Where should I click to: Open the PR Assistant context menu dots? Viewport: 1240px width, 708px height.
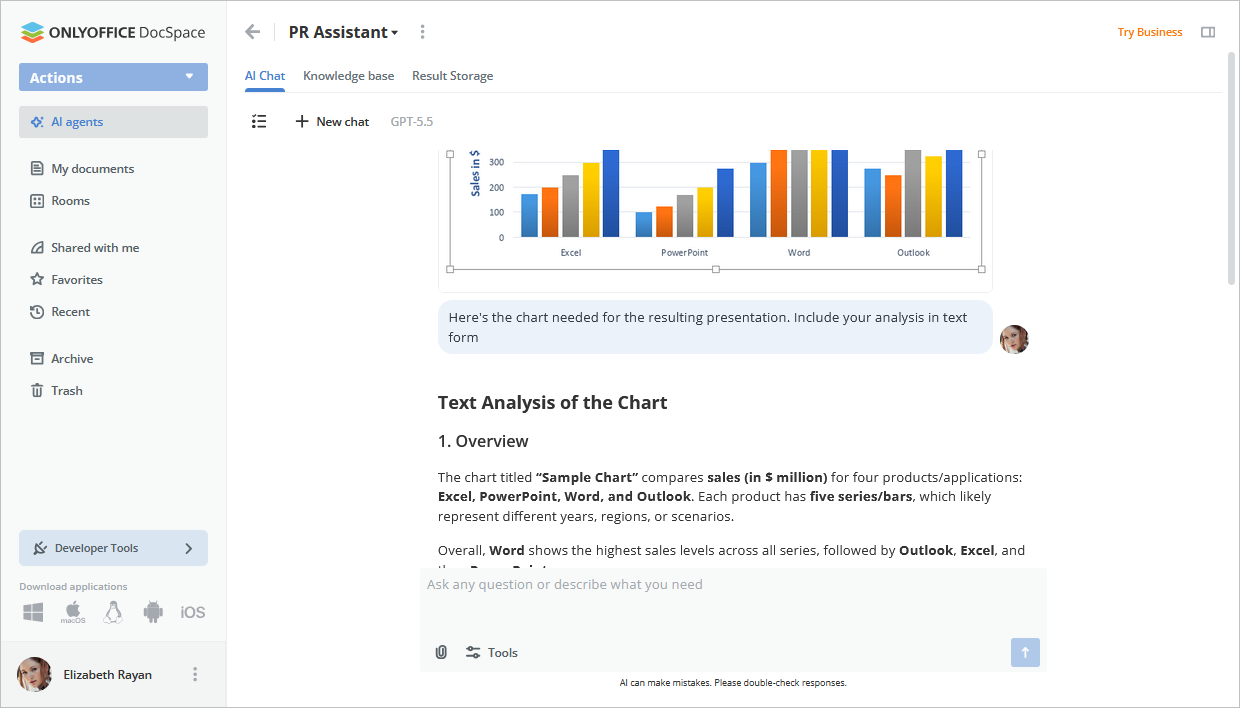point(422,32)
